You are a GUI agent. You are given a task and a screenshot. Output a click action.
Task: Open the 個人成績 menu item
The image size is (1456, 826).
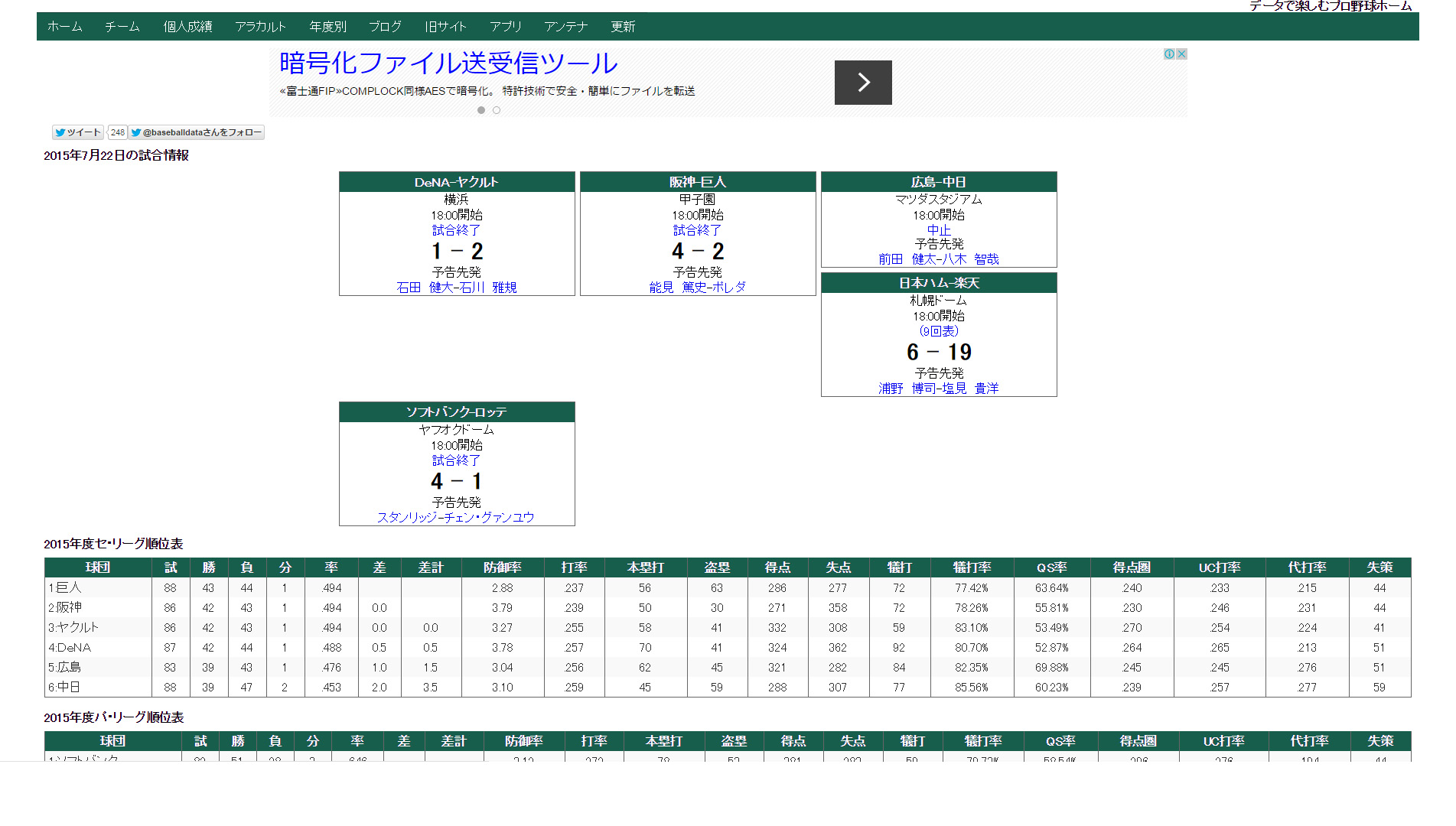click(187, 26)
